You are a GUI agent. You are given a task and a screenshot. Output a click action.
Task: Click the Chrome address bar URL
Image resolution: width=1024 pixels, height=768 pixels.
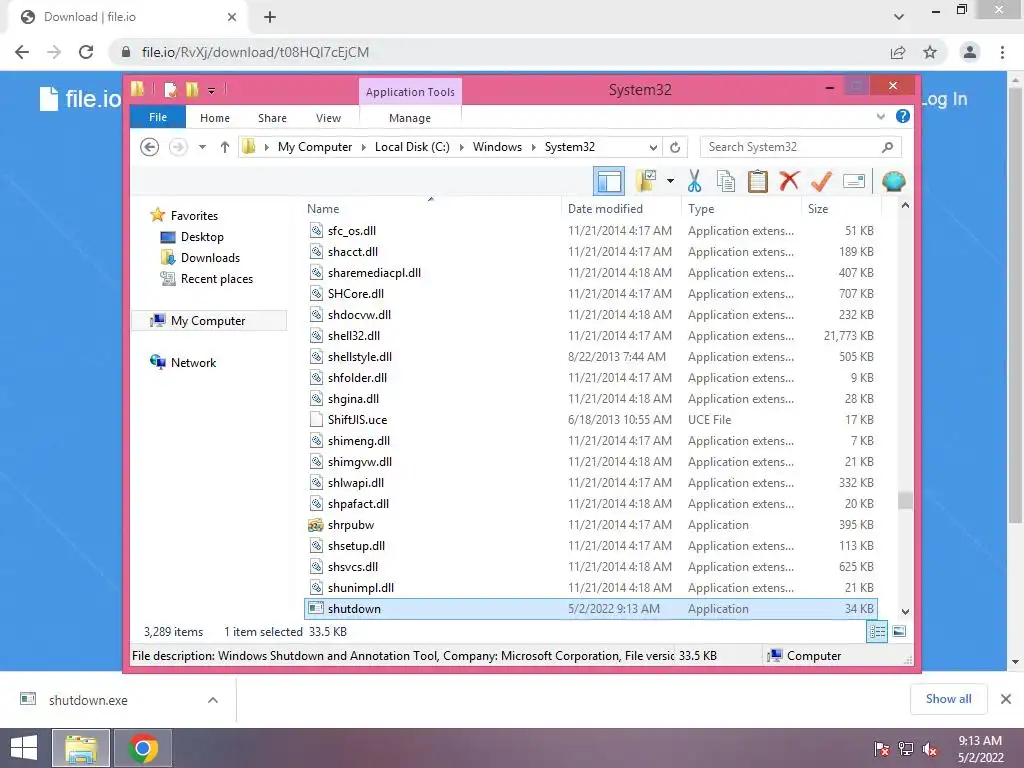click(x=255, y=52)
